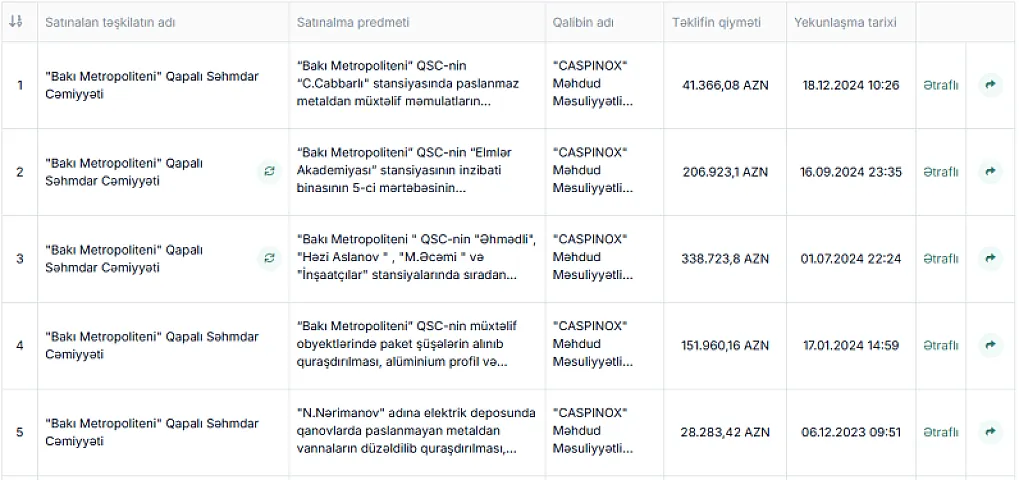Screen dimensions: 1019x480
Task: Click the 'Qalibin adı' column header
Action: point(583,22)
